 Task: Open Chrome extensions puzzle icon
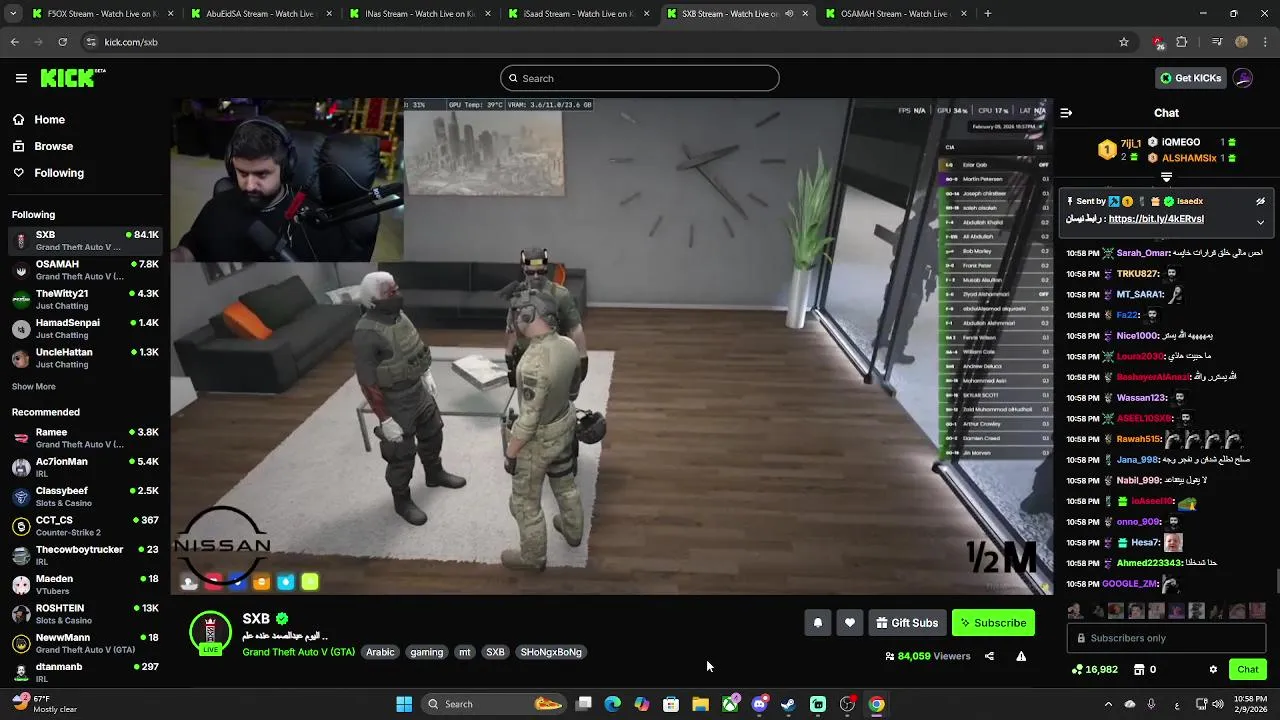coord(1182,42)
